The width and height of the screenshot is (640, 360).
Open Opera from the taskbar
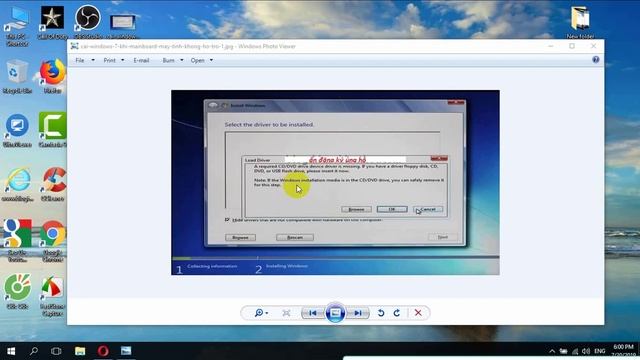103,351
